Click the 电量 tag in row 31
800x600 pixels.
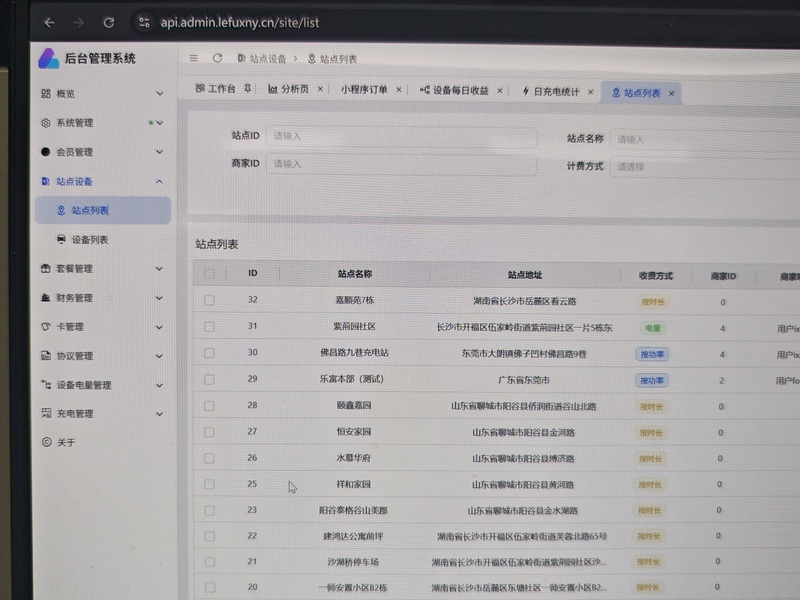(x=653, y=328)
